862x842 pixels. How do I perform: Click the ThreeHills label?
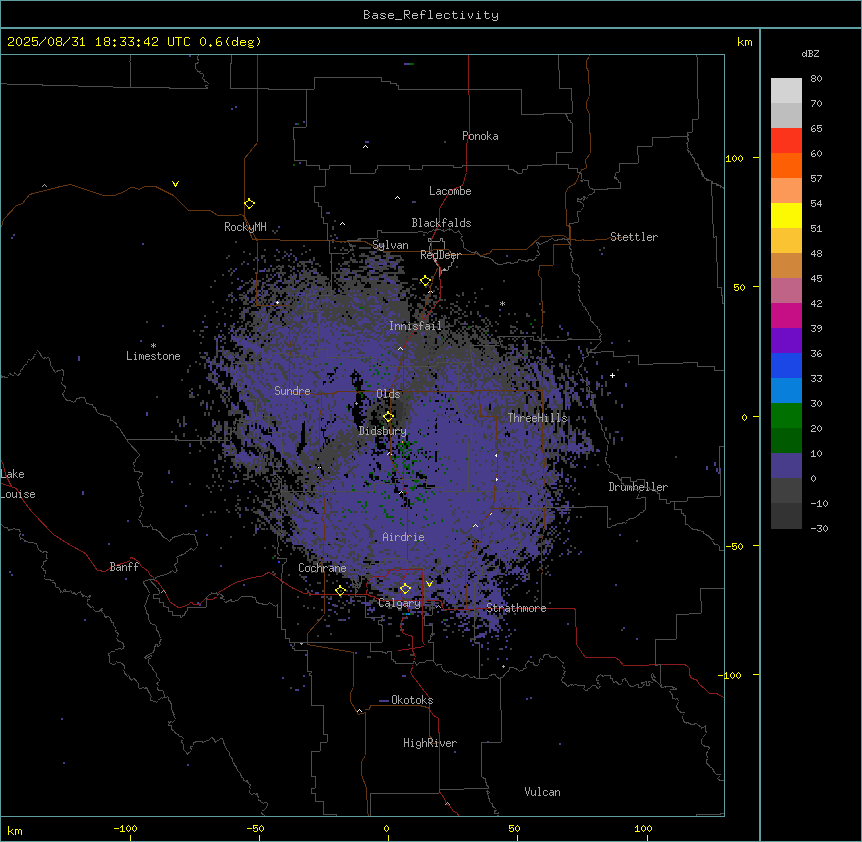coord(537,418)
